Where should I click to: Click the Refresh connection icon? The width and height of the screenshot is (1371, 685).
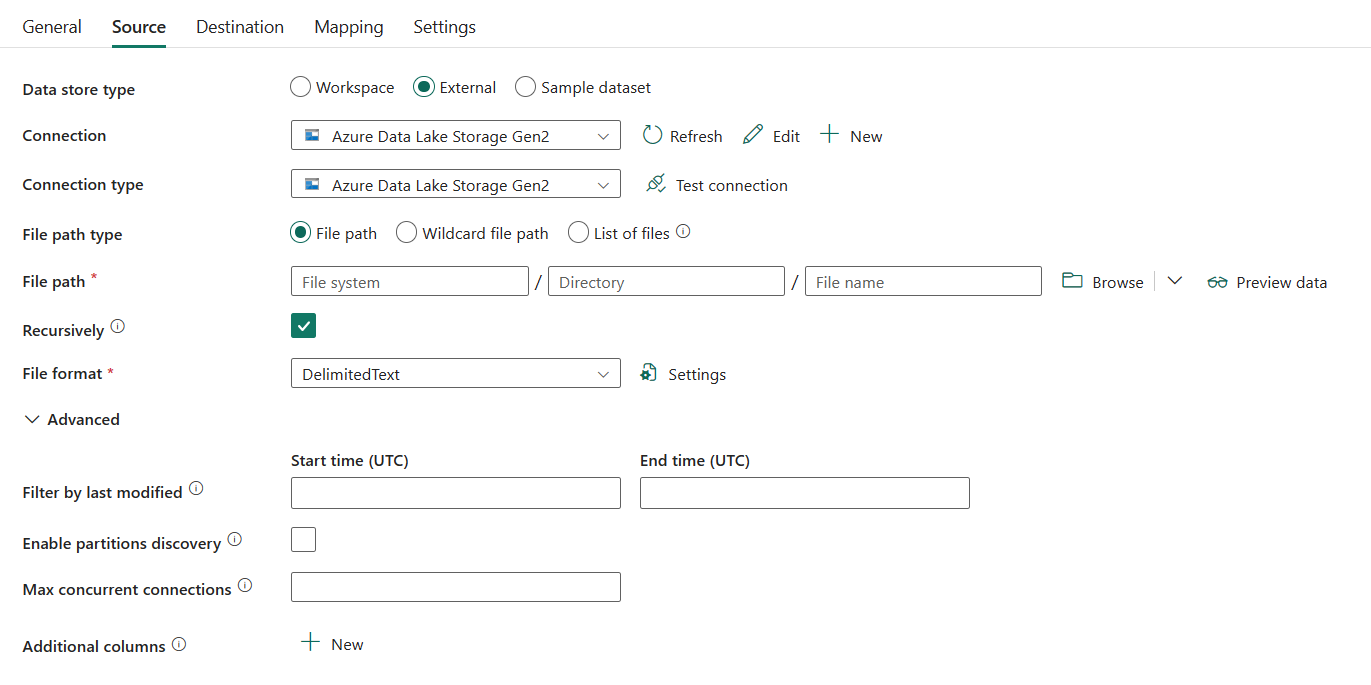coord(653,135)
